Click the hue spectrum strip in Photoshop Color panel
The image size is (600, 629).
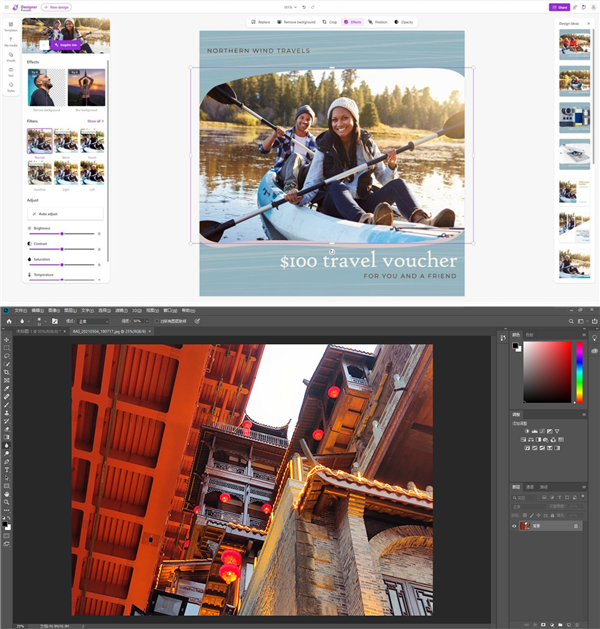[580, 372]
